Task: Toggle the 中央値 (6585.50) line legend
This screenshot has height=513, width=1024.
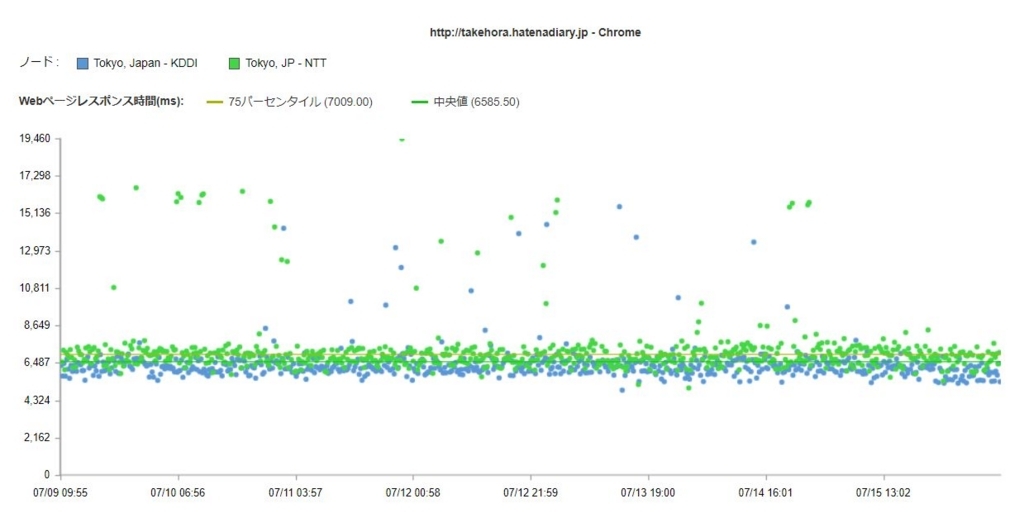Action: click(466, 102)
